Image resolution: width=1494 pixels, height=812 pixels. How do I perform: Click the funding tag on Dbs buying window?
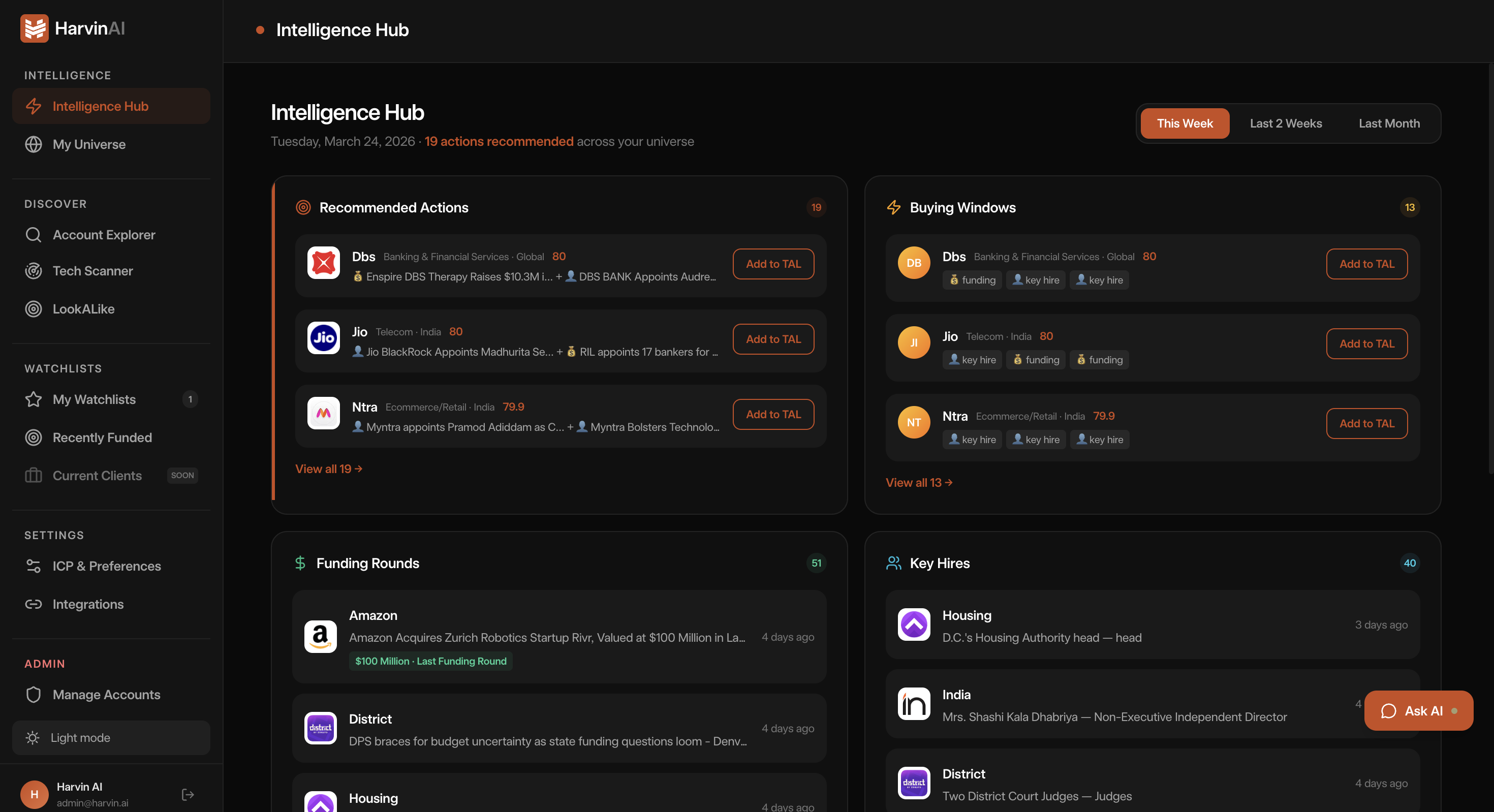[972, 280]
